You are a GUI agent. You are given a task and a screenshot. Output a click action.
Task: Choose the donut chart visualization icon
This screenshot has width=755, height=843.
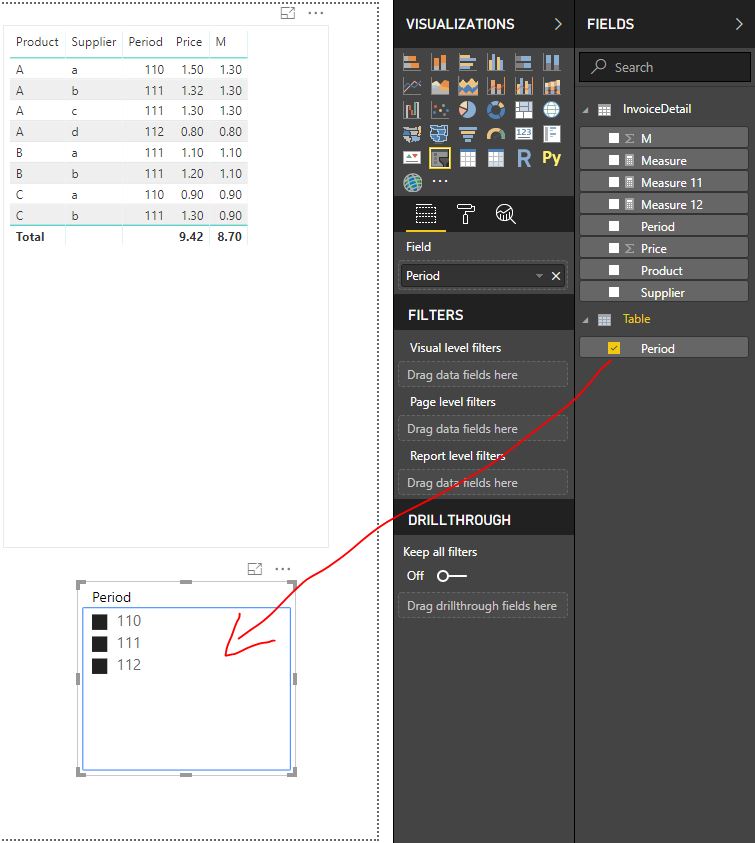tap(495, 110)
